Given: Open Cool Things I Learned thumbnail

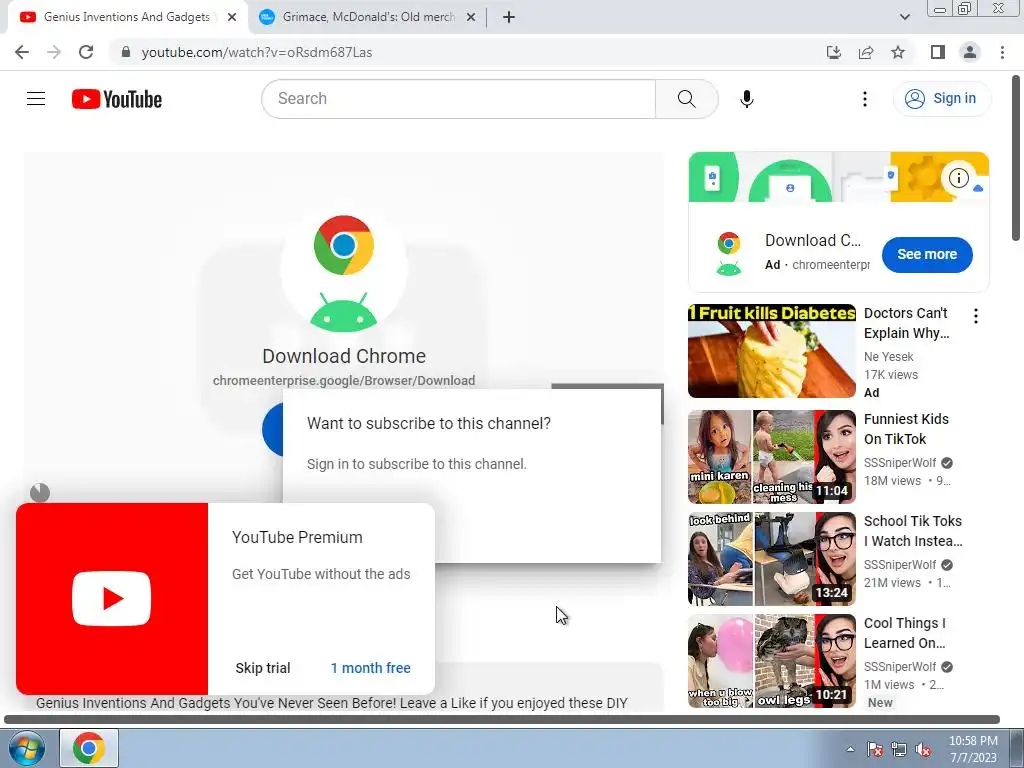Looking at the screenshot, I should click(x=772, y=661).
